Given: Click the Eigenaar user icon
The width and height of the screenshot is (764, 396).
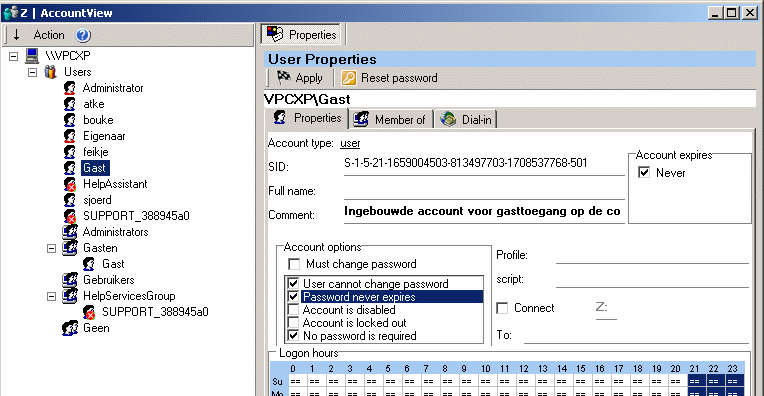Looking at the screenshot, I should pyautogui.click(x=70, y=136).
